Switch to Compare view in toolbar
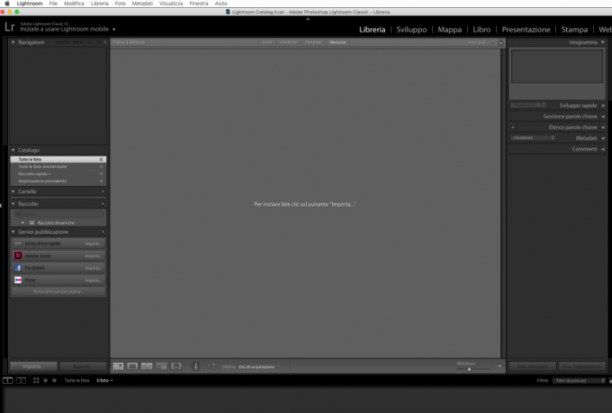The height and width of the screenshot is (413, 612). pos(147,366)
